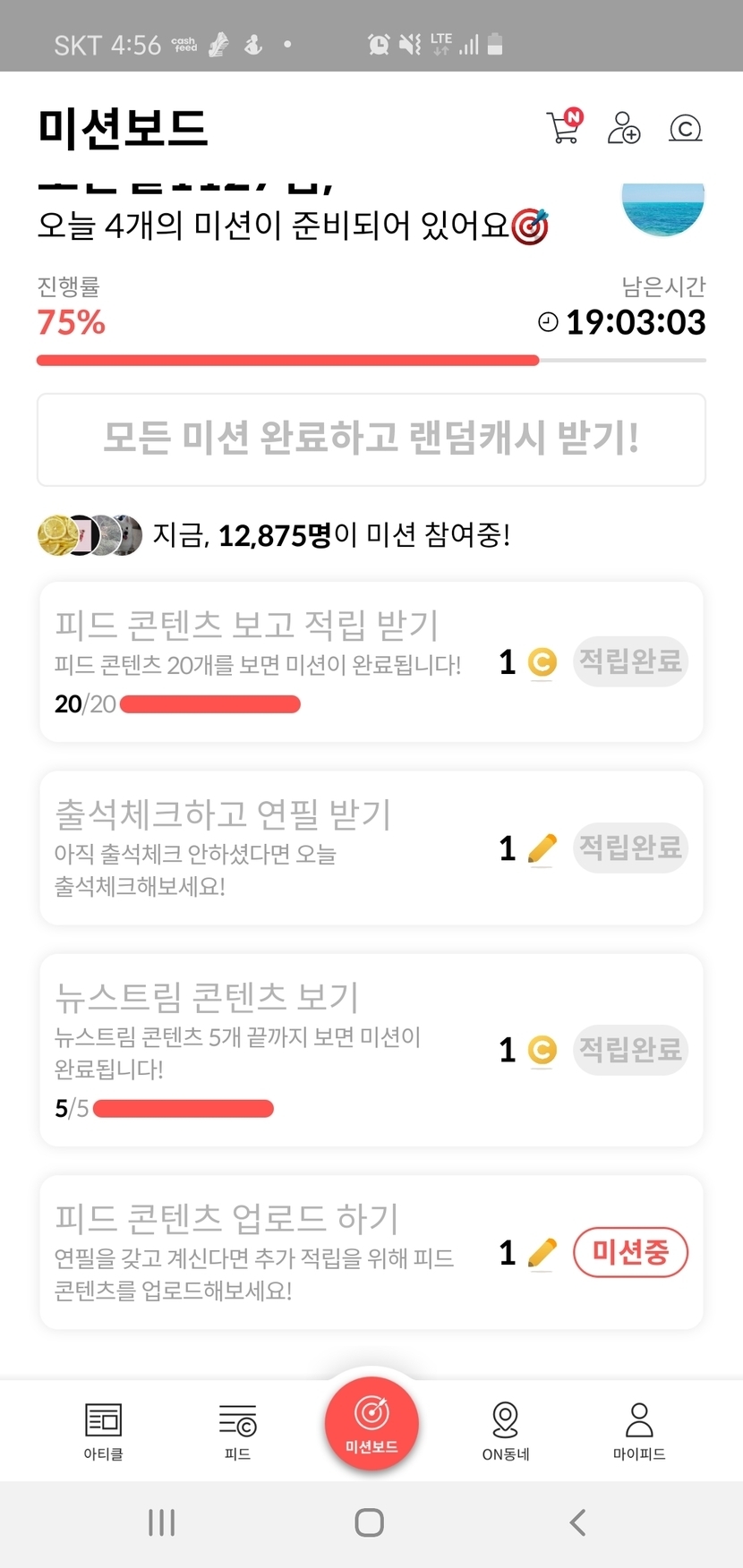Image resolution: width=743 pixels, height=1568 pixels.
Task: Tap 적립완료 on the 피드 콘텐츠 보고 mission
Action: coord(630,661)
